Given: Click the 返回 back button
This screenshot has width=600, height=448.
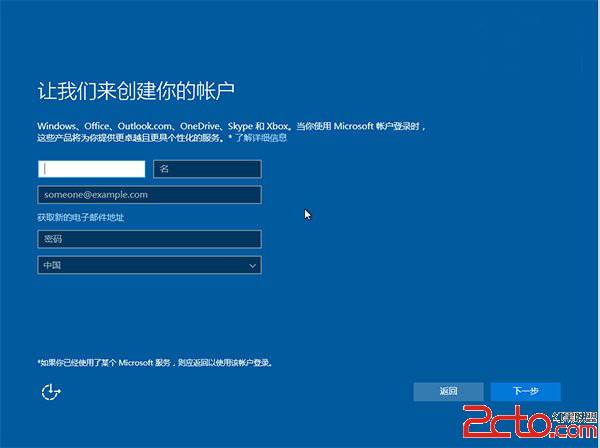Looking at the screenshot, I should [448, 391].
